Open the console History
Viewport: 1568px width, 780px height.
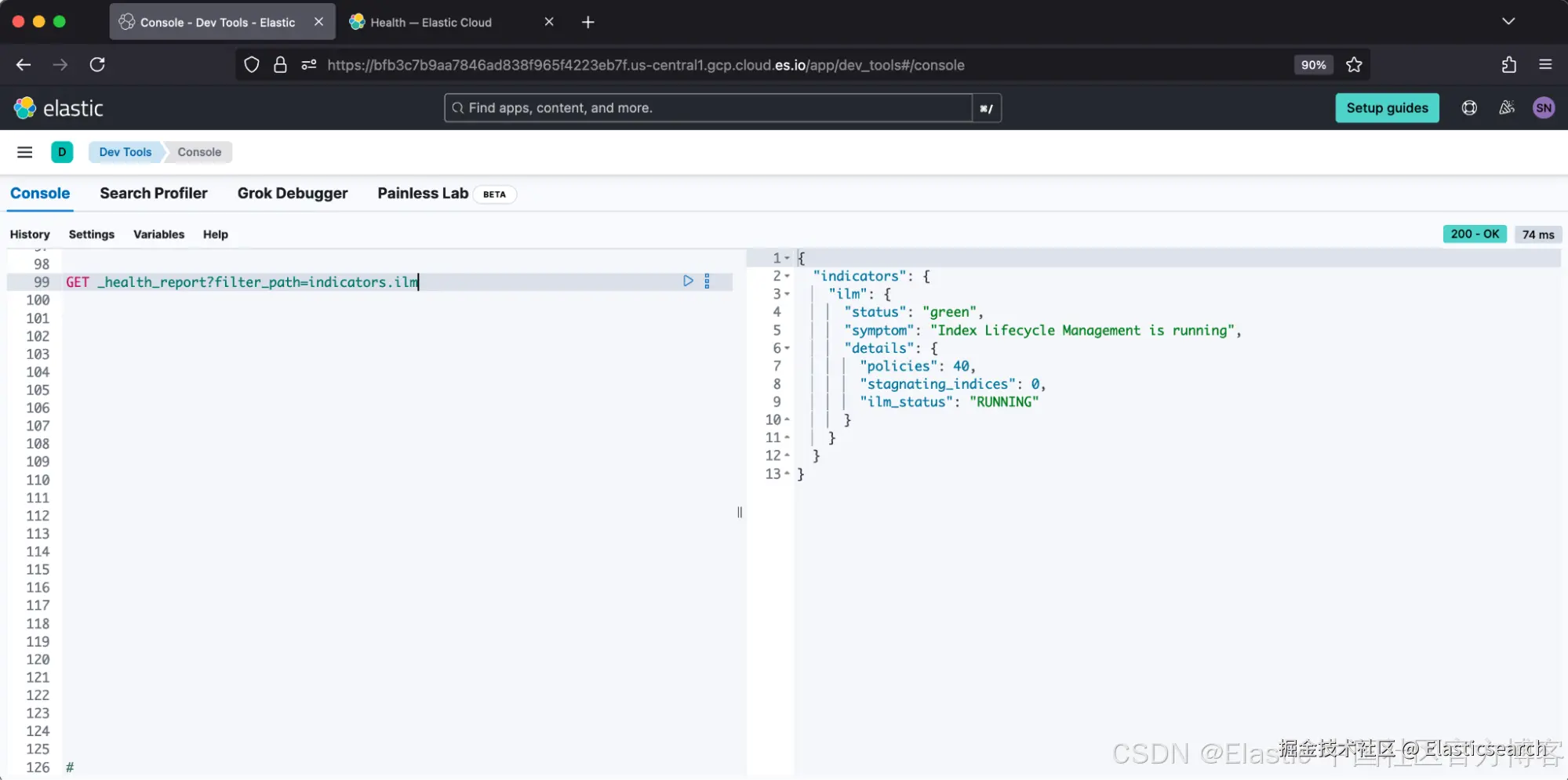(30, 234)
